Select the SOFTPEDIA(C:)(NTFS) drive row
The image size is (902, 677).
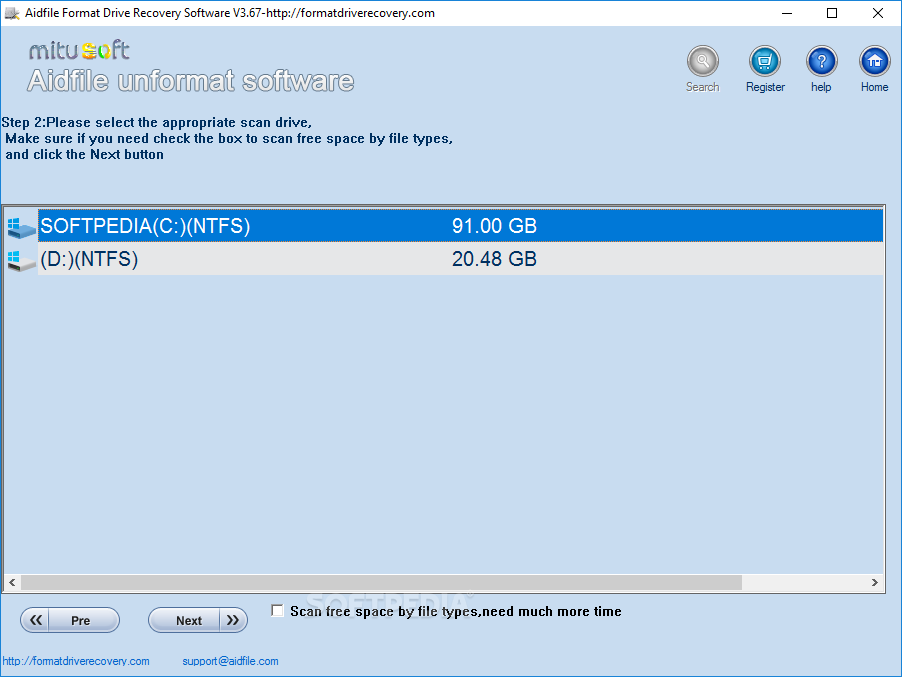click(x=460, y=225)
